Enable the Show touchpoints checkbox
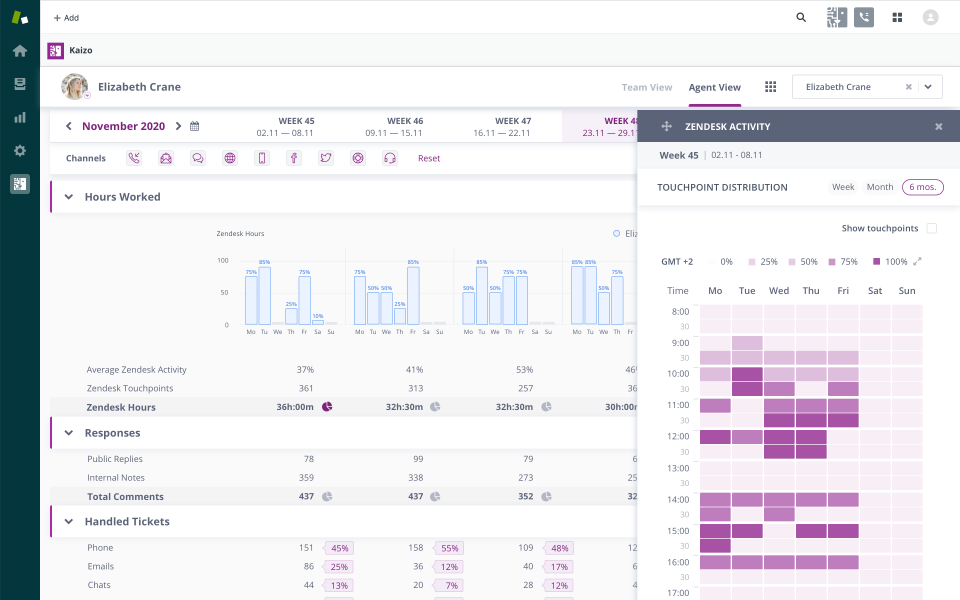 [x=931, y=229]
